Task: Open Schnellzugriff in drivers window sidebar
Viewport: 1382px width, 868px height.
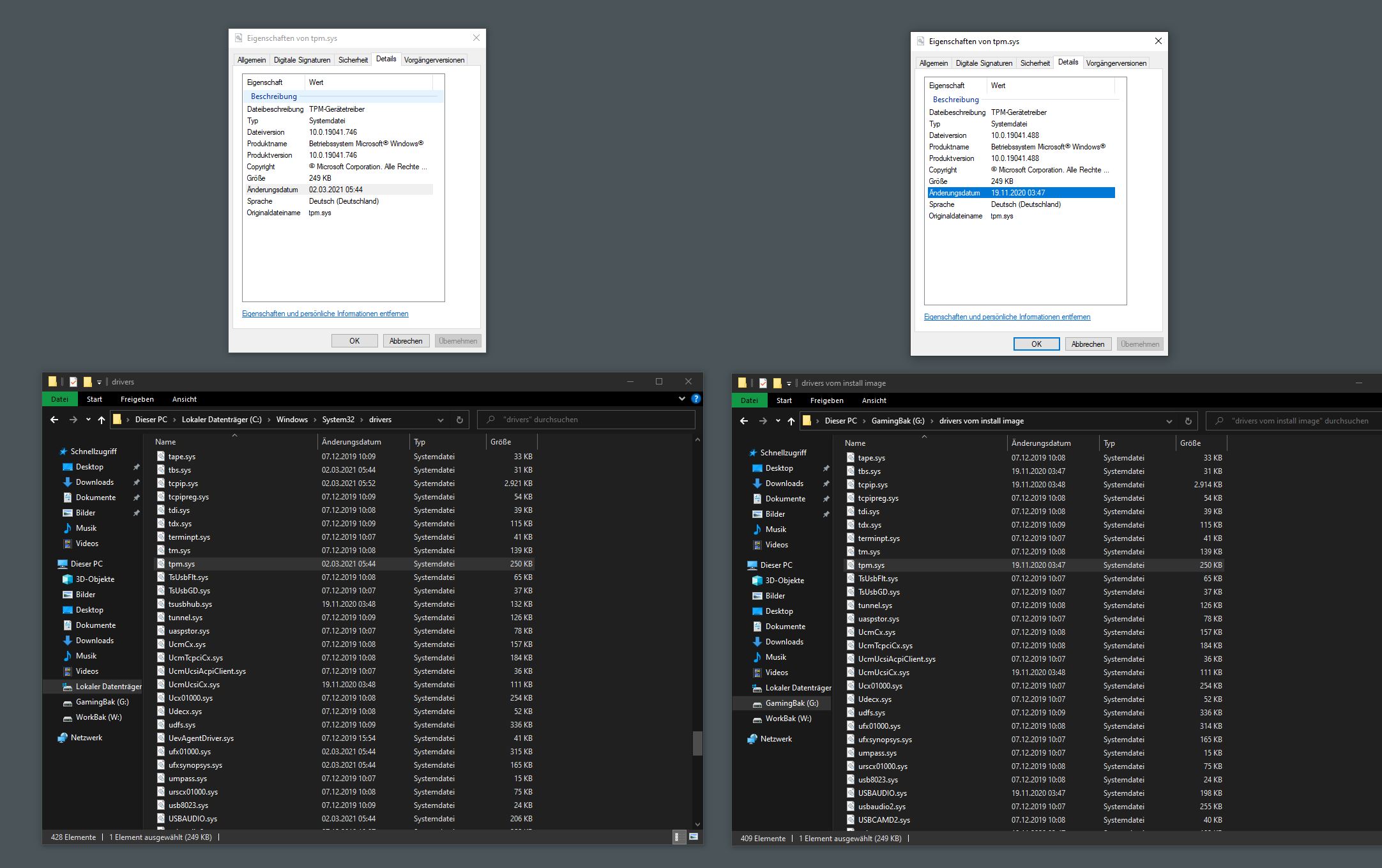Action: coord(93,452)
